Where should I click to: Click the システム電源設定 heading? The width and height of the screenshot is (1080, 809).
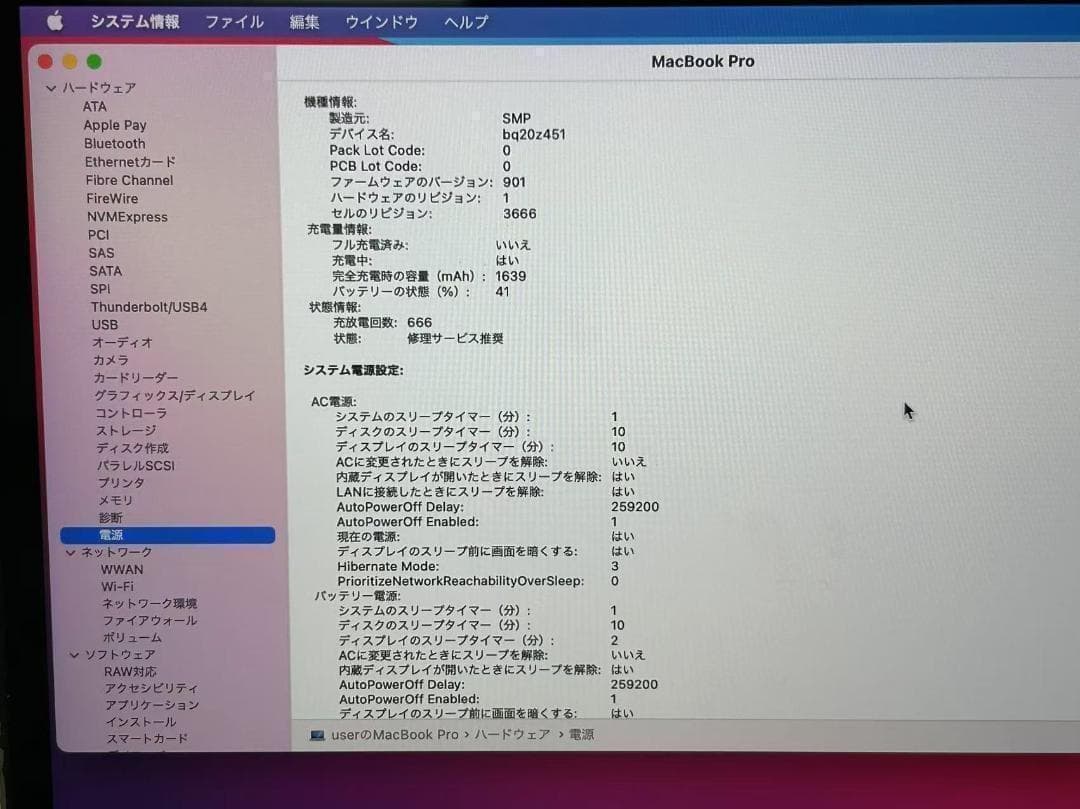(x=353, y=370)
